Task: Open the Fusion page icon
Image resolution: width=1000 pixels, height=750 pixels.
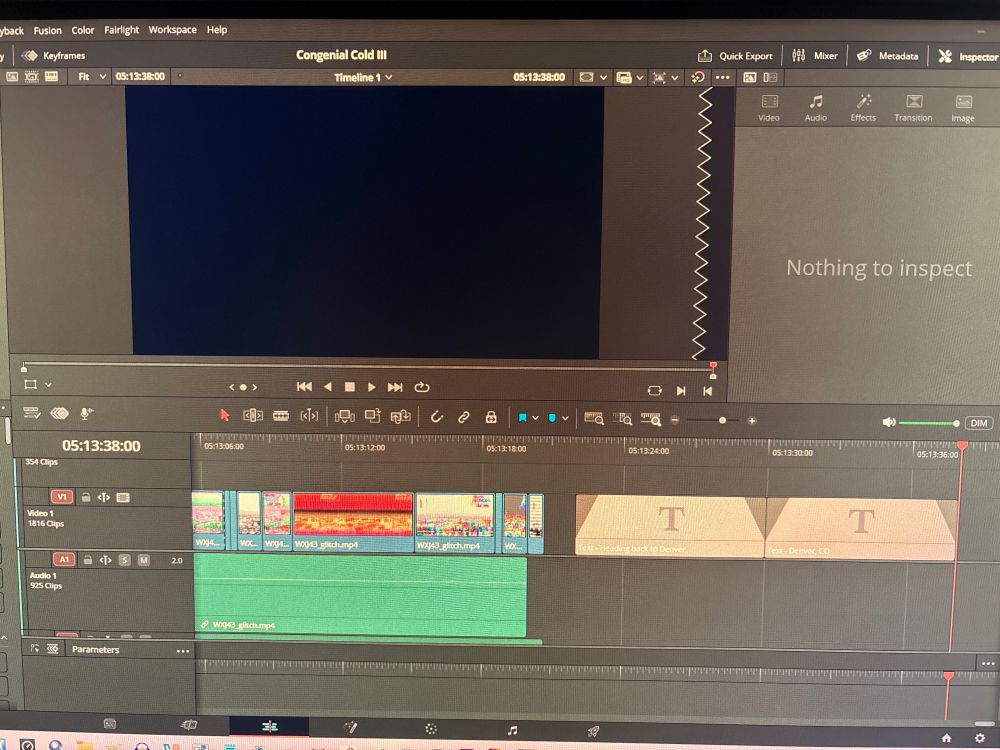Action: (x=350, y=727)
